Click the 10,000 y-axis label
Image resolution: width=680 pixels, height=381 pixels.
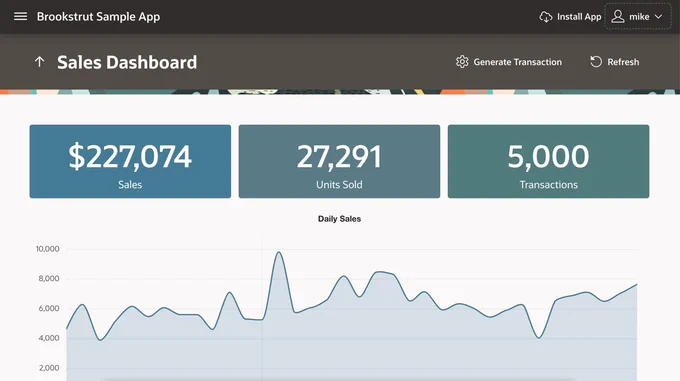coord(47,249)
